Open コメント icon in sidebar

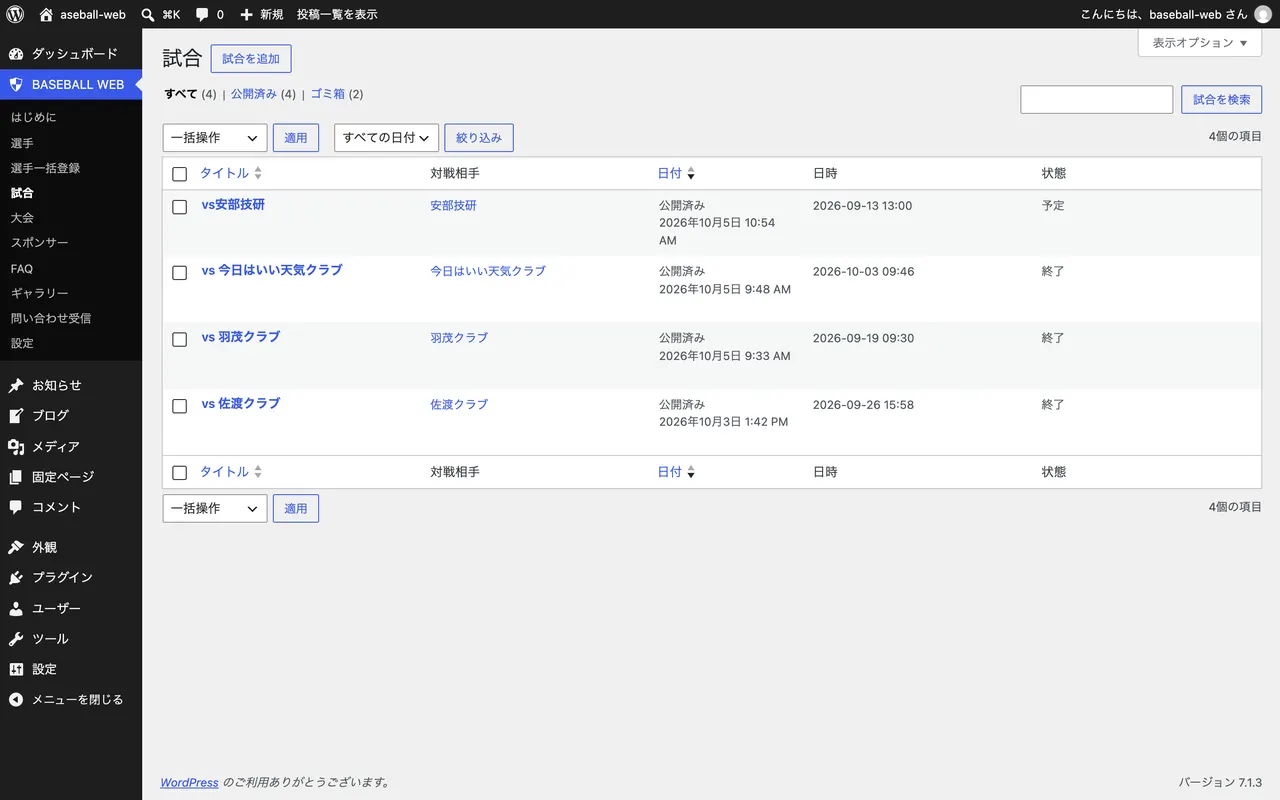tap(16, 507)
